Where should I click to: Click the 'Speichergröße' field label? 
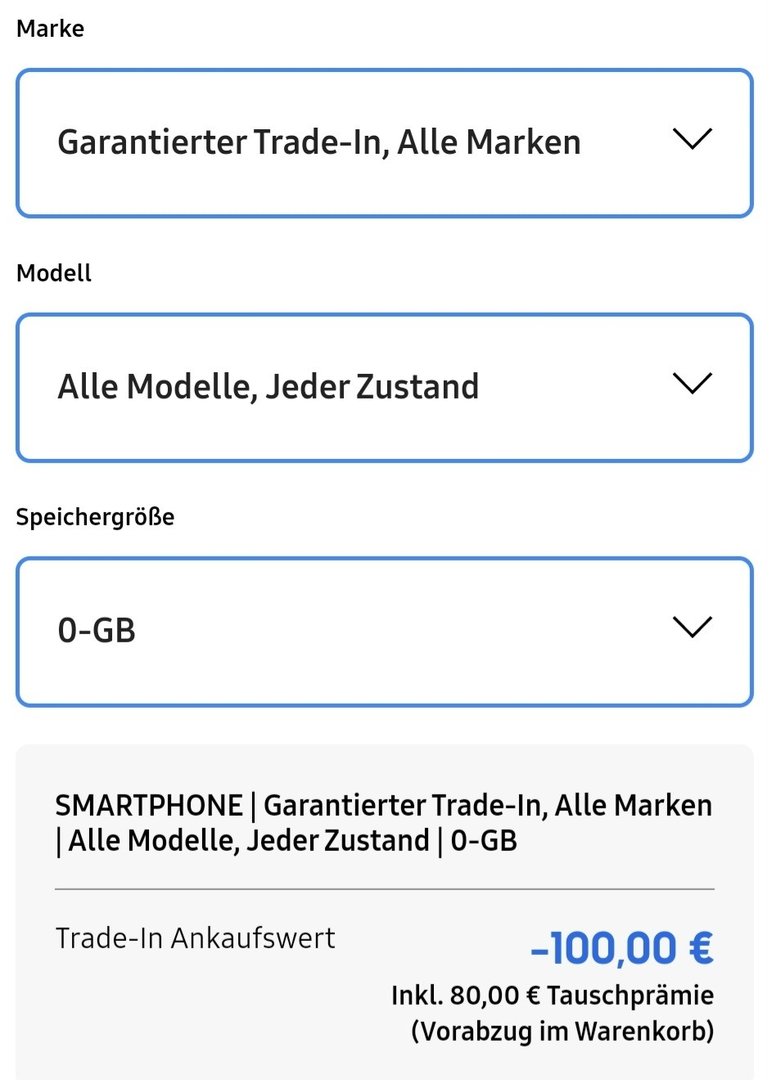point(95,518)
